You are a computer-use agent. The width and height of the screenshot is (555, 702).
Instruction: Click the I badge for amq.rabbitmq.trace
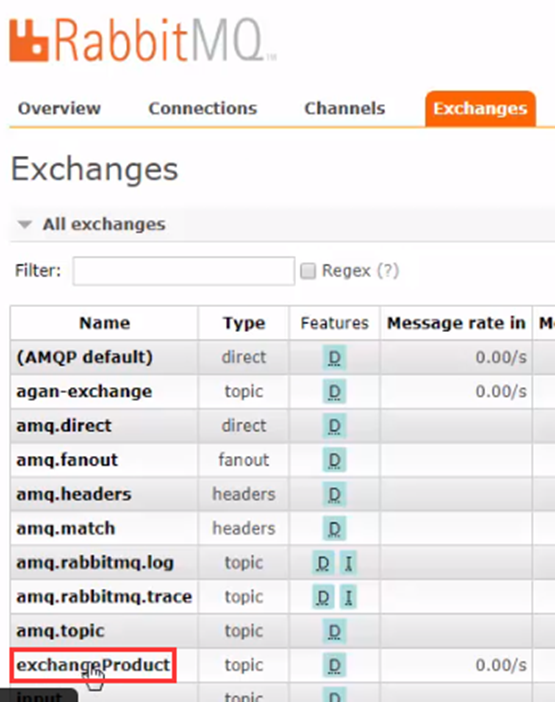click(348, 597)
